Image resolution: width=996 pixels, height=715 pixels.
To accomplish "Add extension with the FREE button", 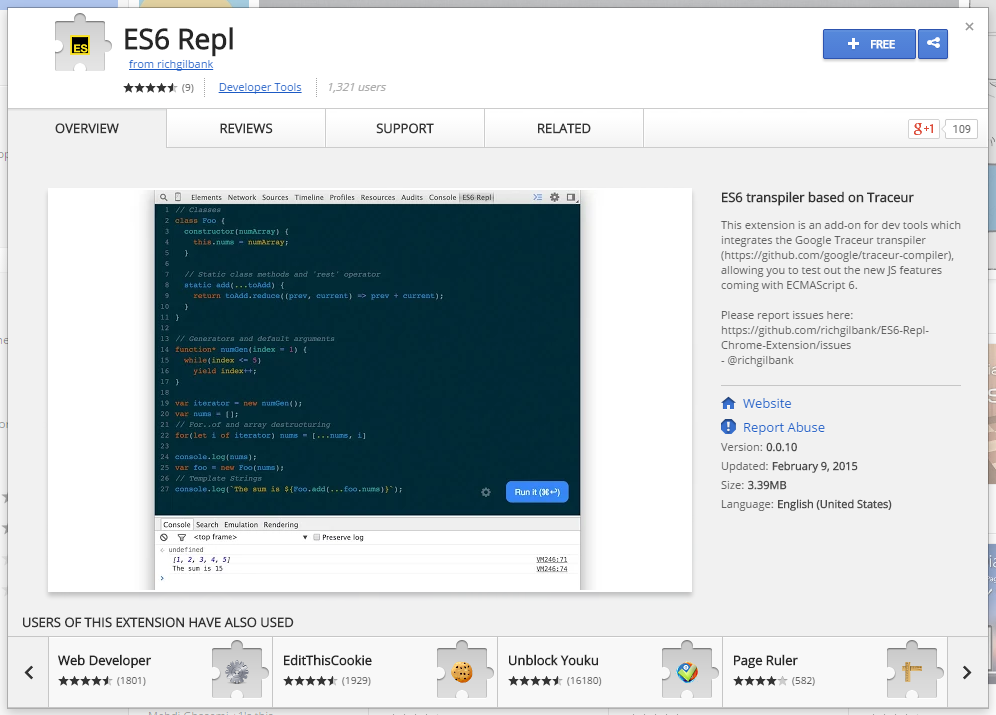I will tap(869, 44).
